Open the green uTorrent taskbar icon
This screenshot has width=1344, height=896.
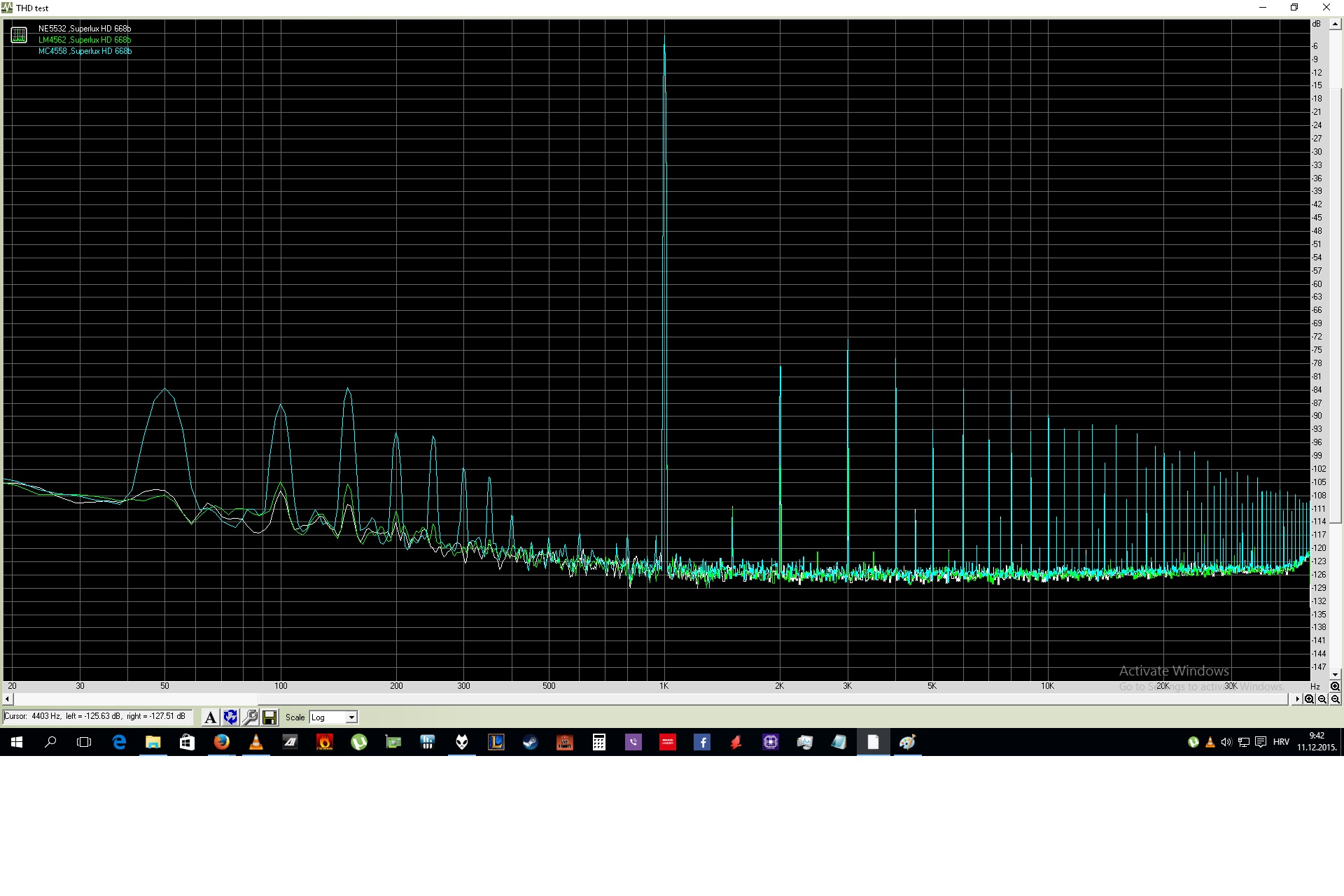[359, 742]
